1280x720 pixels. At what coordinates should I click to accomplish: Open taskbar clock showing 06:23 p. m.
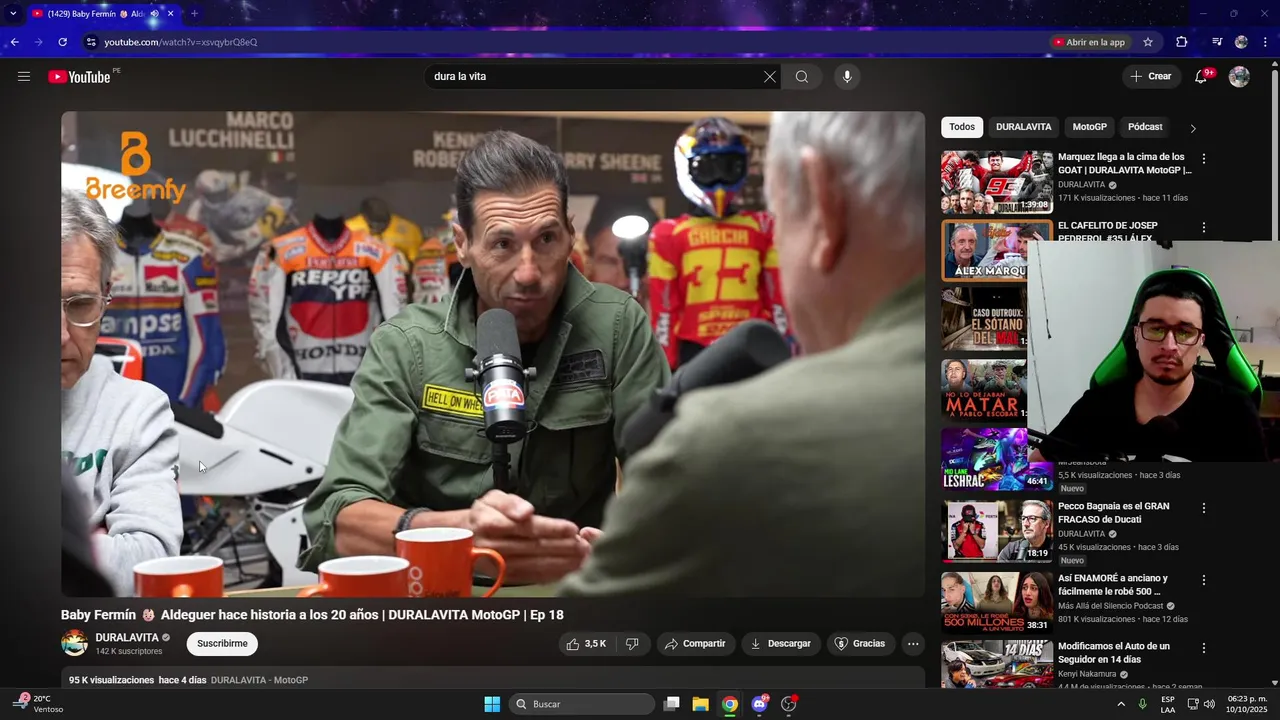[1247, 704]
